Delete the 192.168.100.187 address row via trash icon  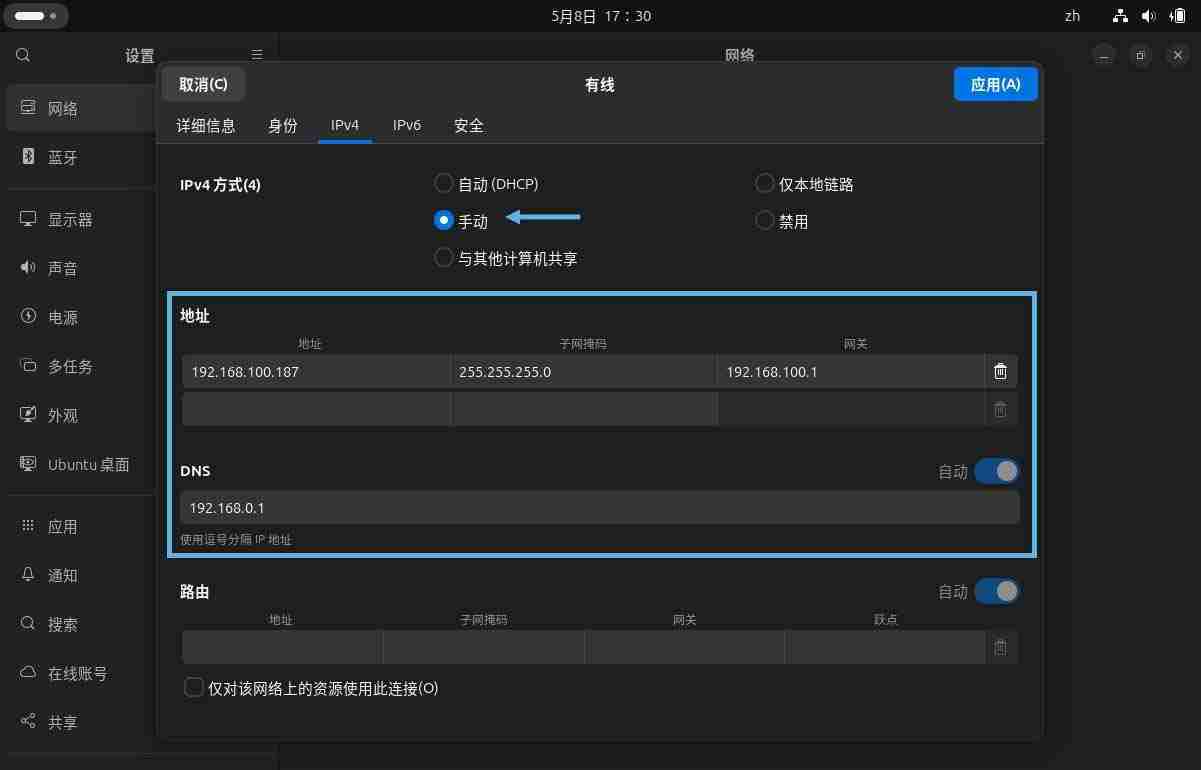pos(1000,371)
